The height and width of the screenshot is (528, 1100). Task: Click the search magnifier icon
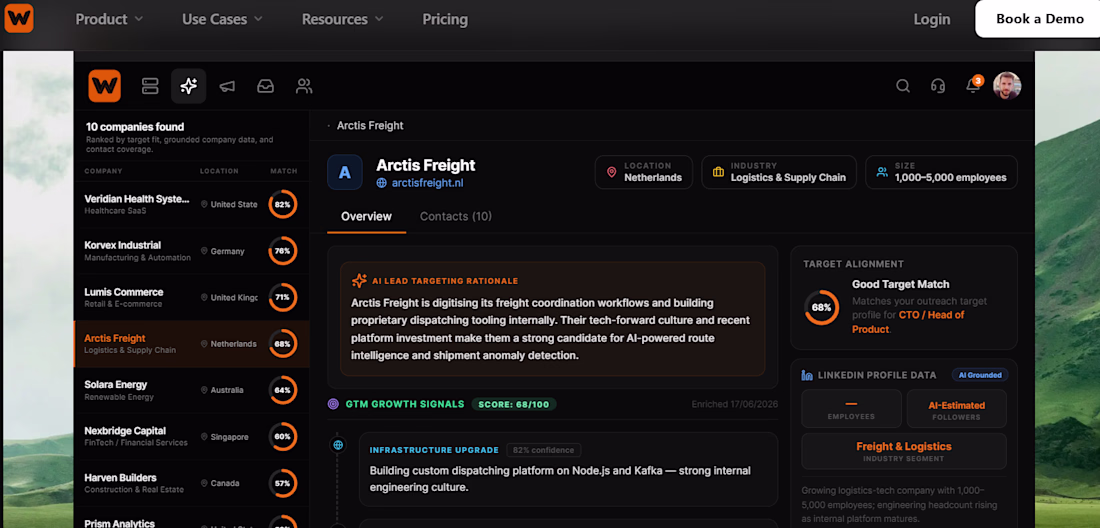click(903, 86)
